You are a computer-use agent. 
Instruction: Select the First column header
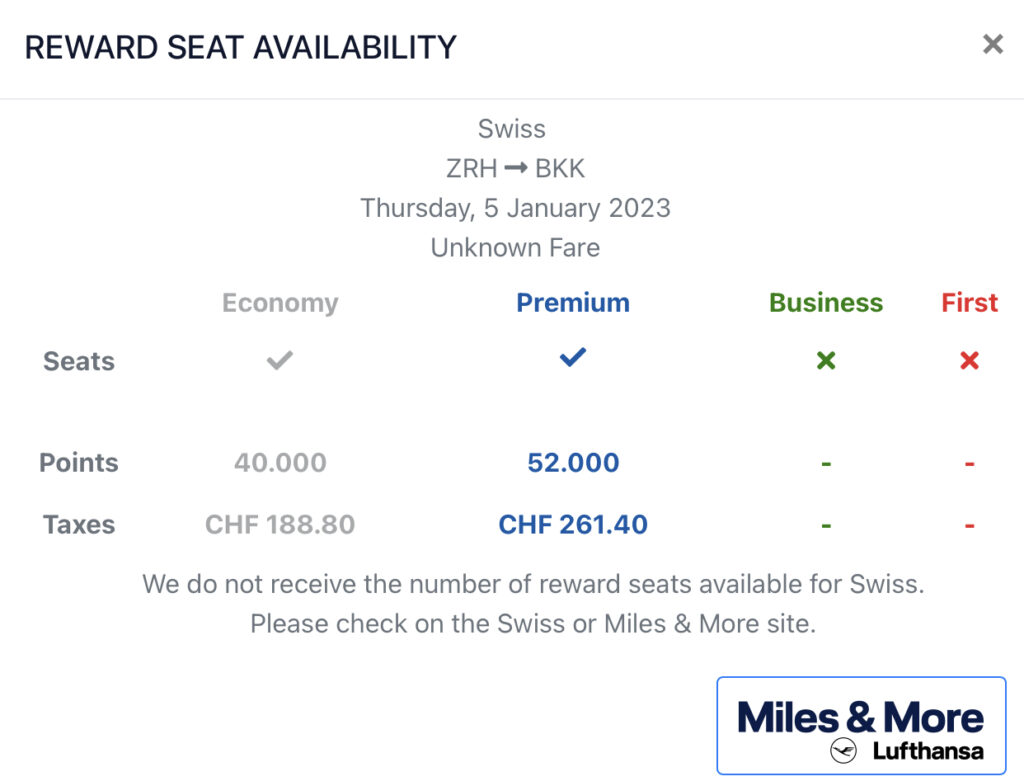click(969, 303)
